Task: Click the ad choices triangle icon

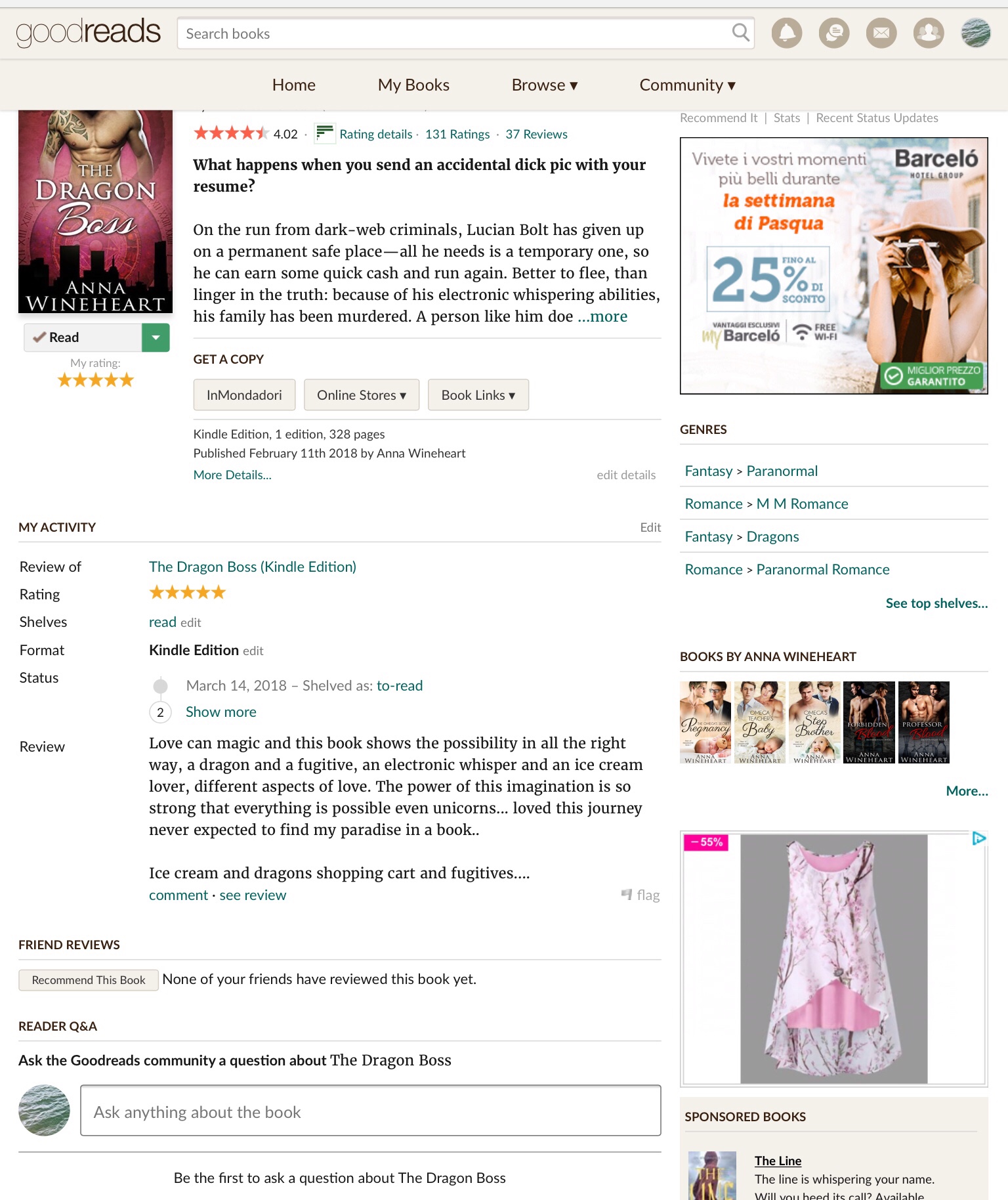Action: pos(978,838)
